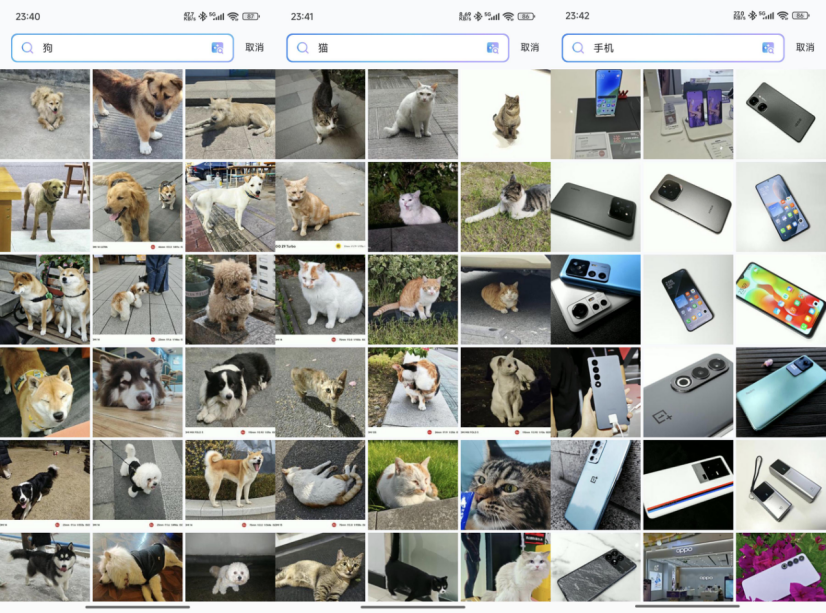Open the husky walking in snow photo
The height and width of the screenshot is (613, 826).
click(x=45, y=567)
